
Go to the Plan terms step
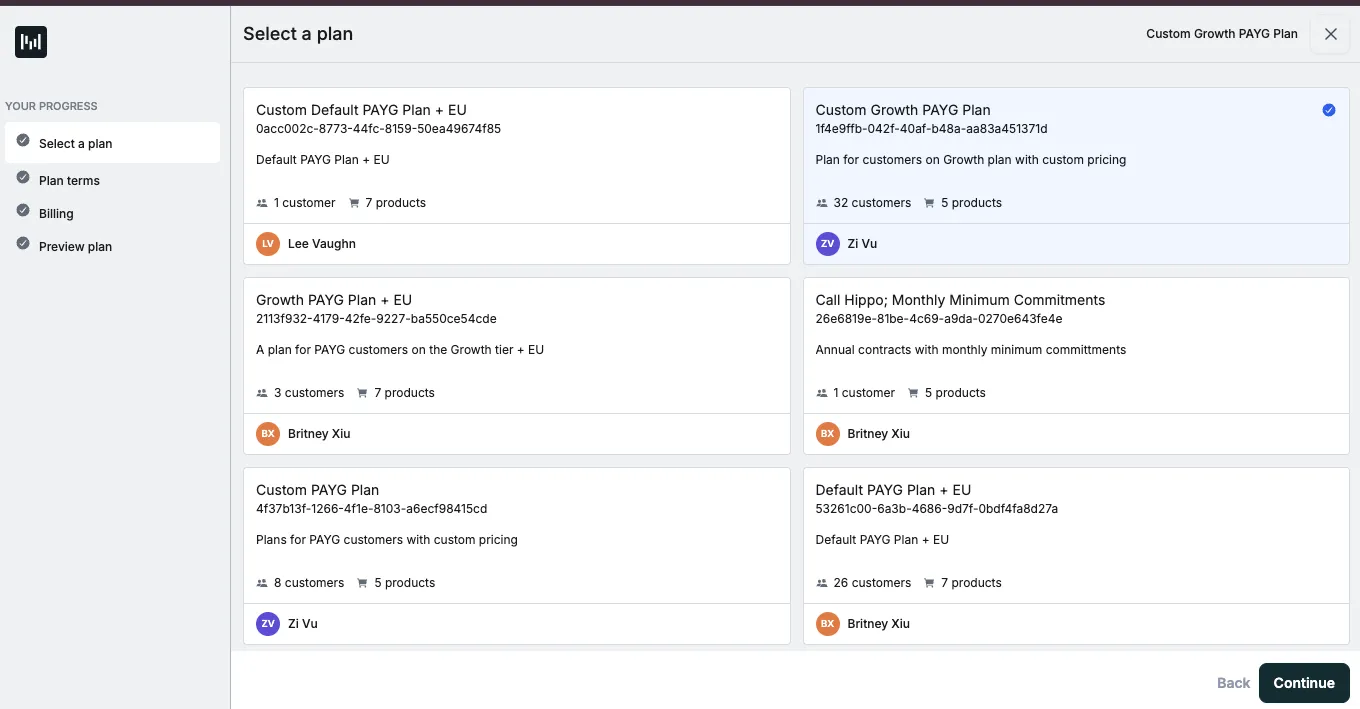[x=69, y=181]
